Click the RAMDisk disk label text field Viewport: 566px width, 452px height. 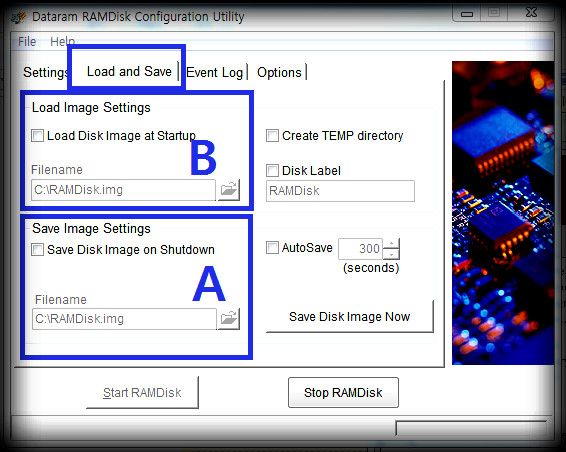[340, 191]
